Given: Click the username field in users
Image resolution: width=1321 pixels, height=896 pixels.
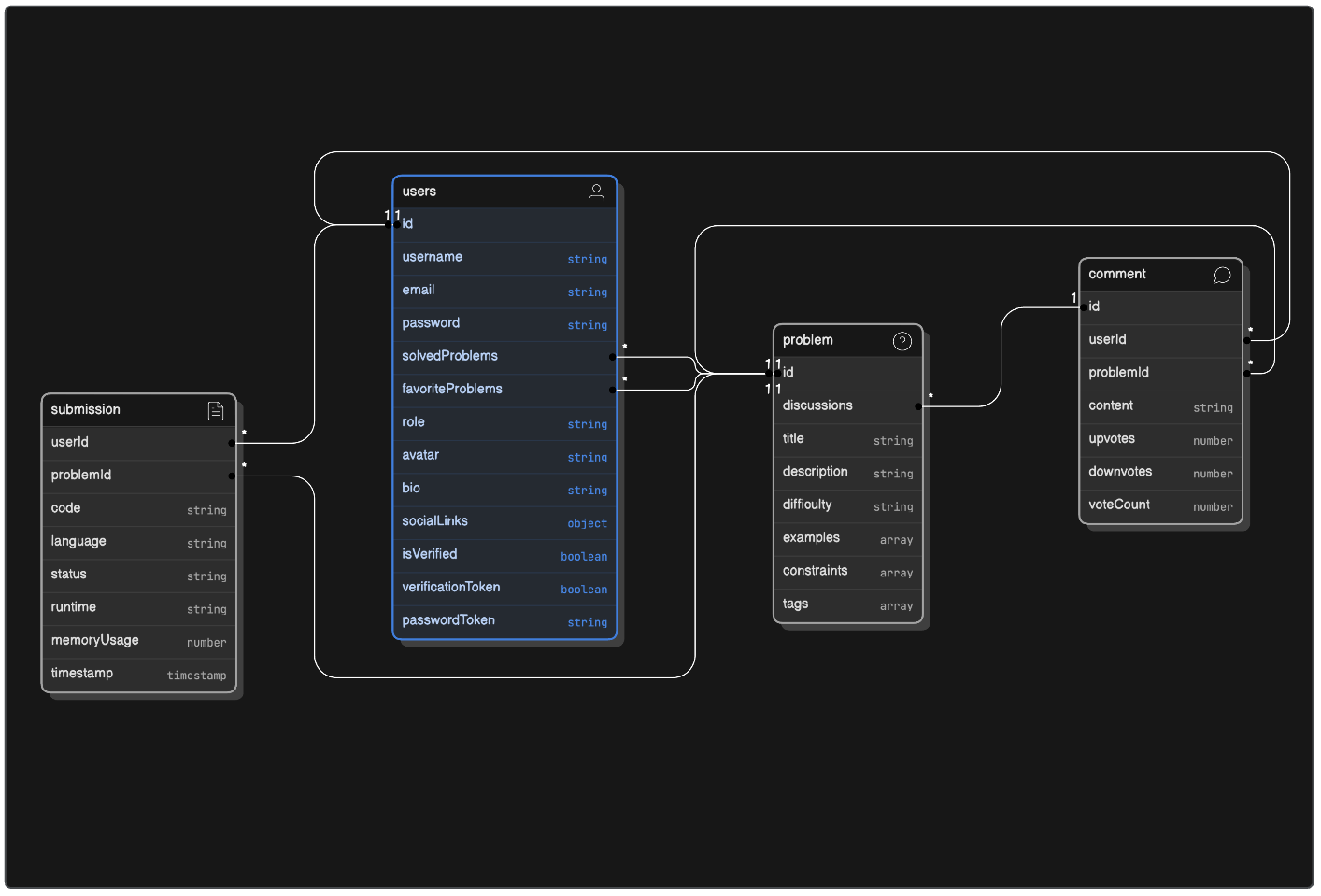Looking at the screenshot, I should pyautogui.click(x=504, y=257).
